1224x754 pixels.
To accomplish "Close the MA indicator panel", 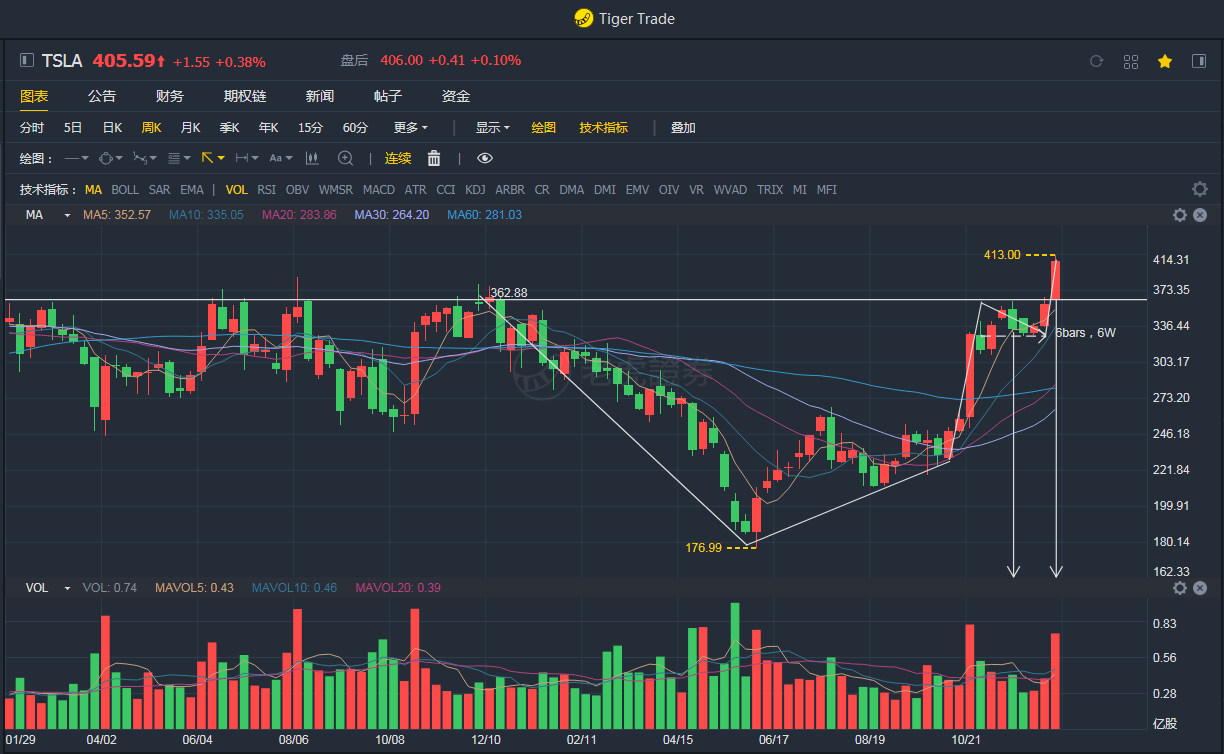I will 1200,215.
